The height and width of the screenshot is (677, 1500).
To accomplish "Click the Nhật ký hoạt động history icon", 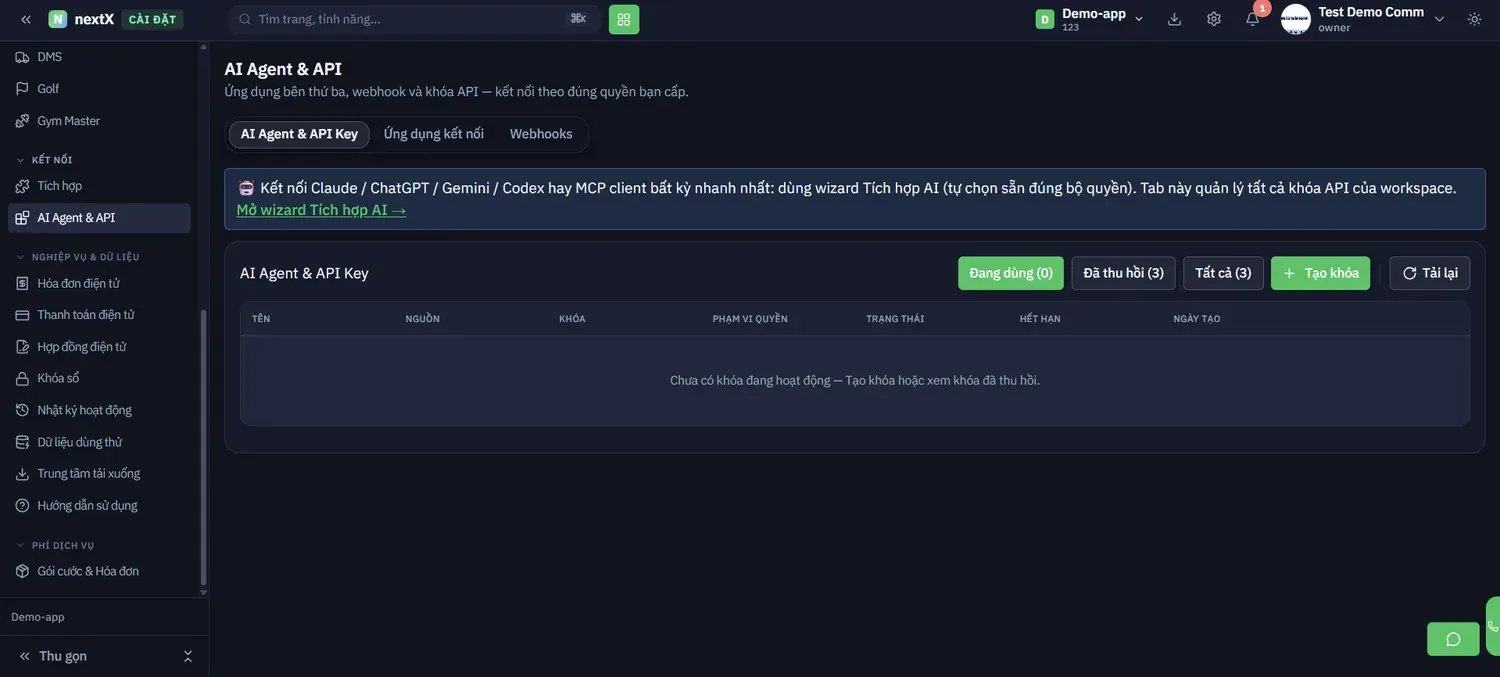I will (22, 410).
